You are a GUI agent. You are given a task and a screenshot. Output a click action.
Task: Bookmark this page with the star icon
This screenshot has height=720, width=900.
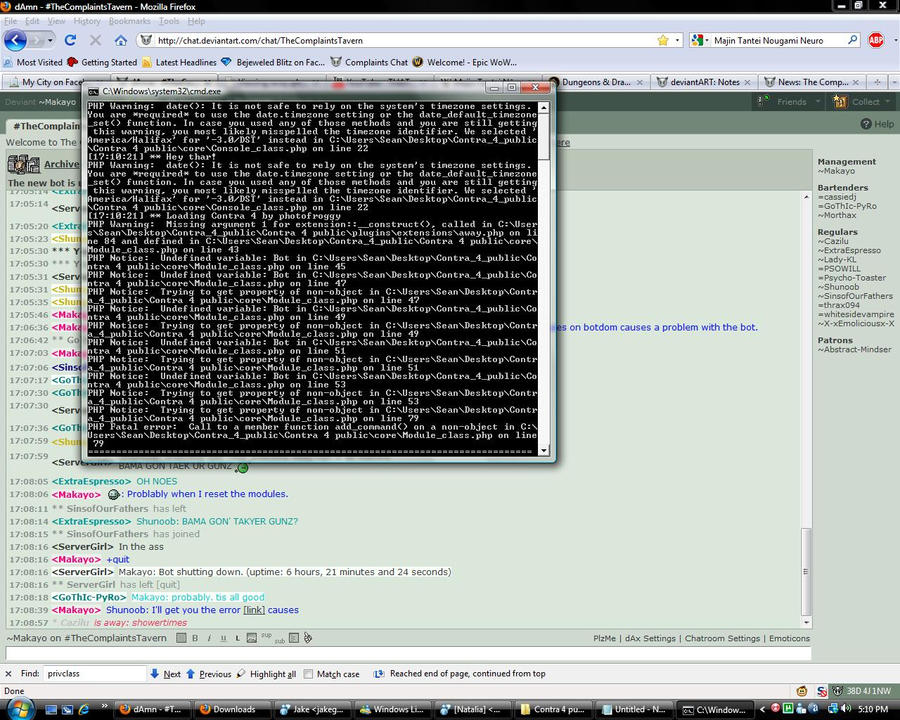click(662, 40)
